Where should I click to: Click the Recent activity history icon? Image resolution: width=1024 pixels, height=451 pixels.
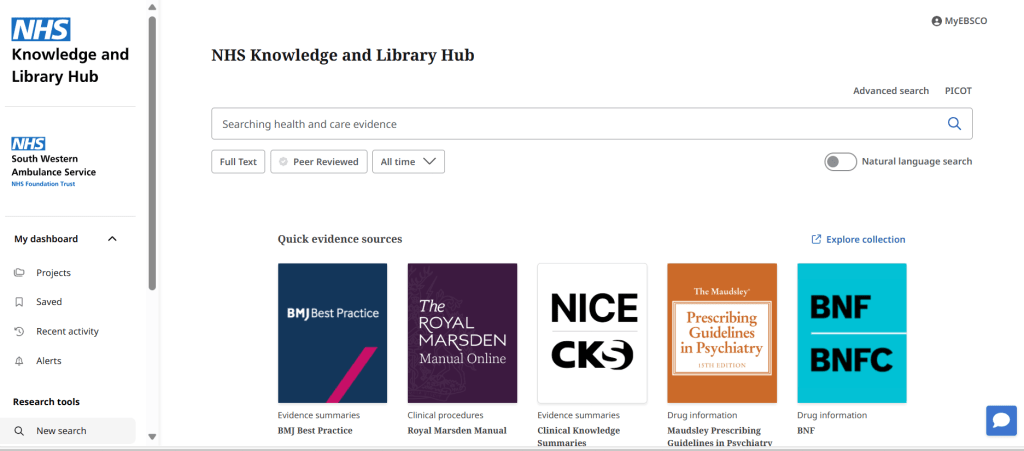click(19, 332)
